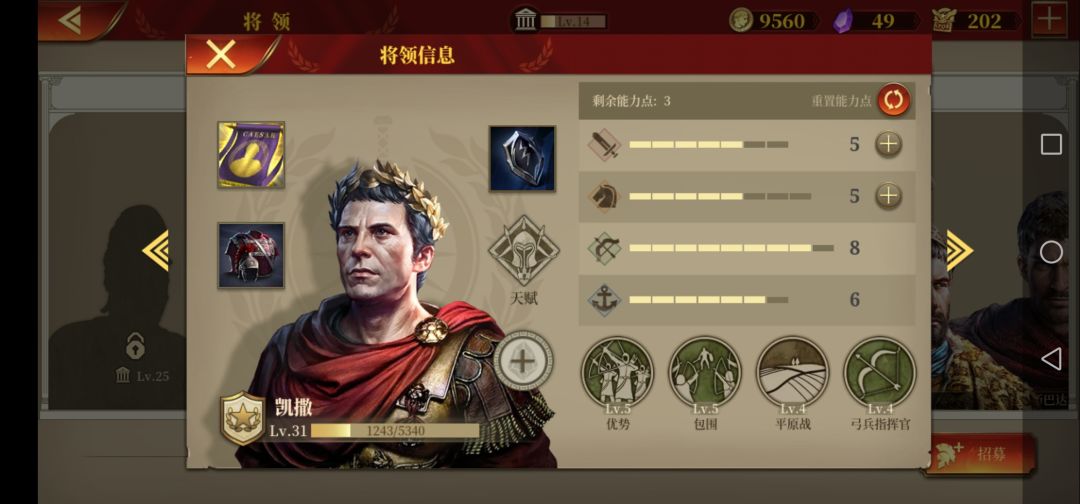Go to next general with right chevron
This screenshot has height=504, width=1080.
[x=959, y=251]
